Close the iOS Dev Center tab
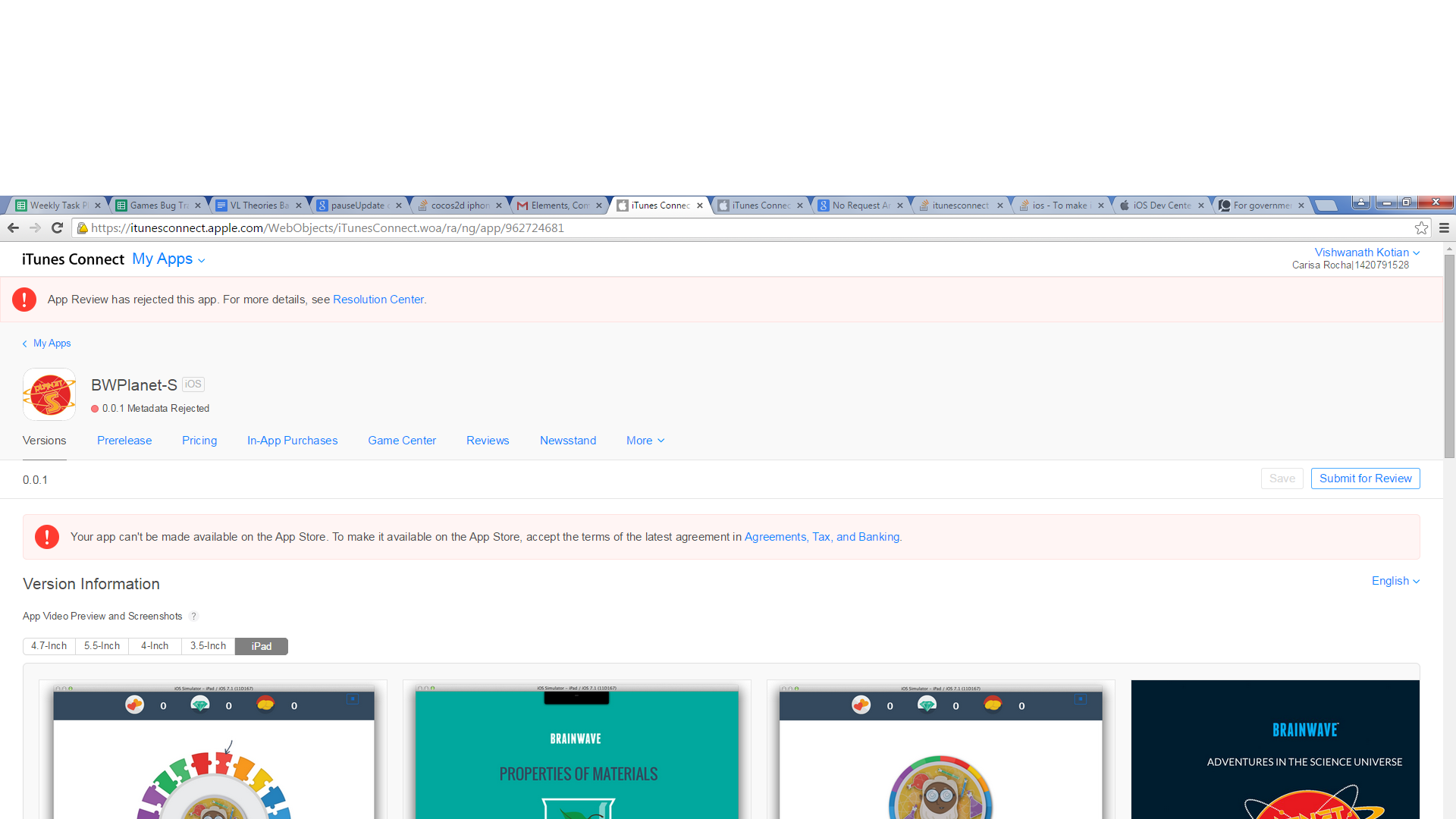This screenshot has width=1456, height=819. (1201, 206)
